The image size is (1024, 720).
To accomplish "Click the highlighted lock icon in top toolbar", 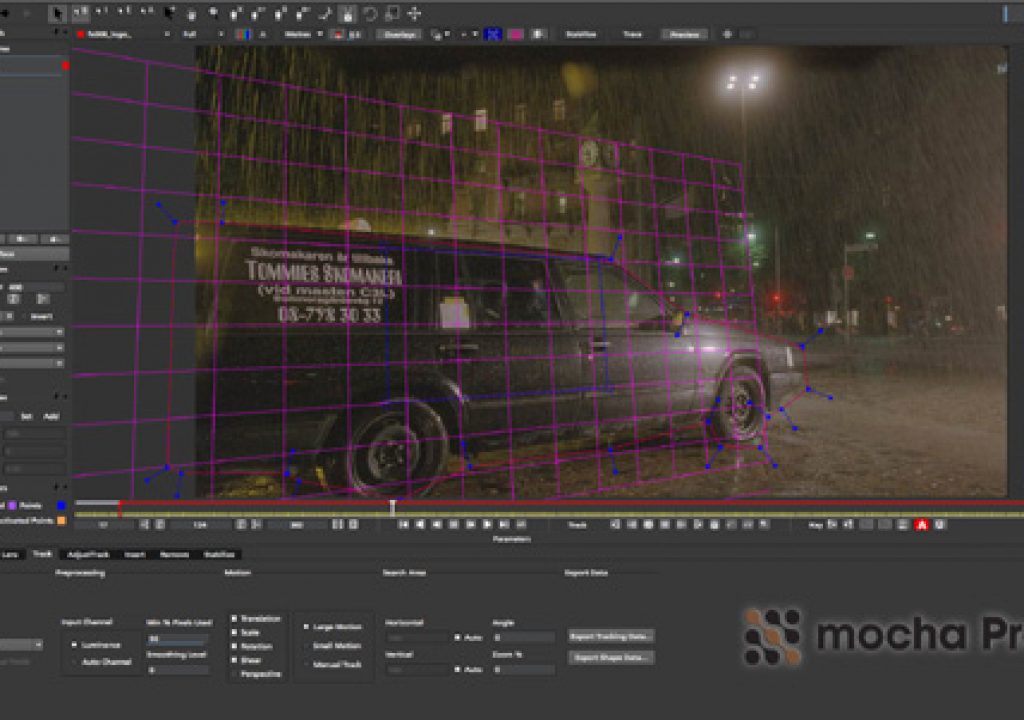I will (x=347, y=14).
